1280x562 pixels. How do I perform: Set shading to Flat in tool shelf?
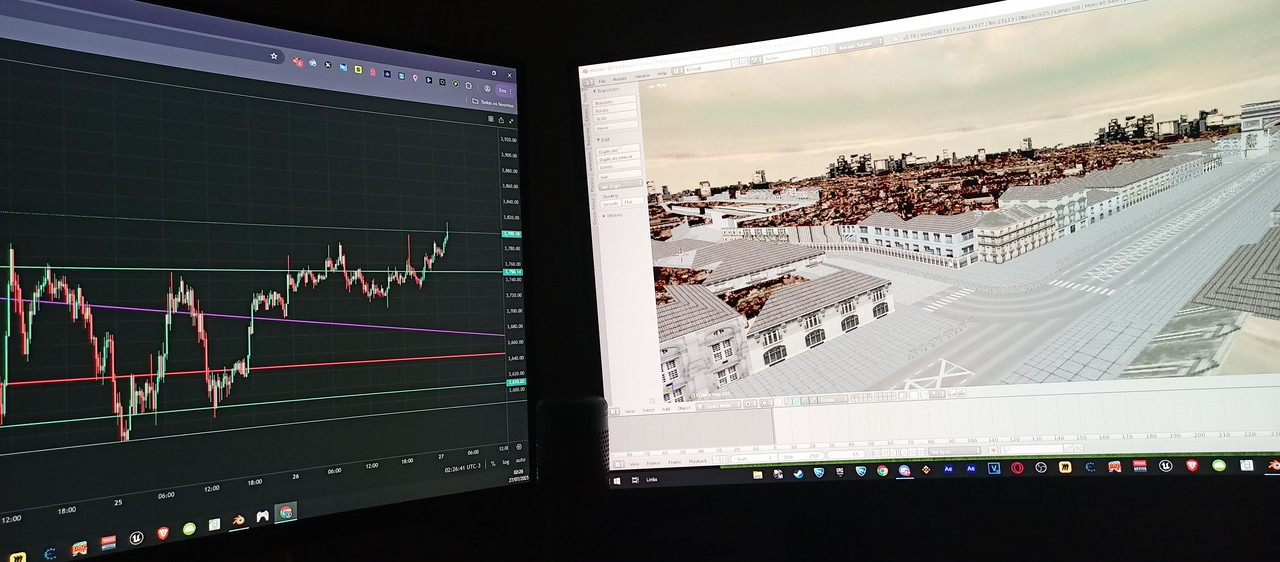(633, 201)
